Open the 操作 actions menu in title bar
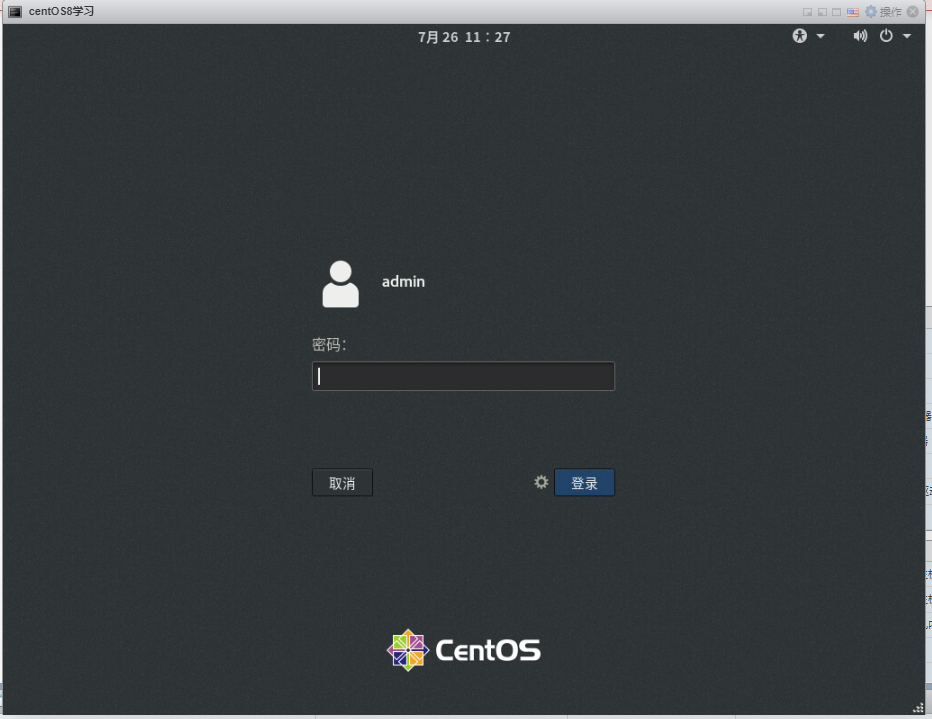 [890, 12]
